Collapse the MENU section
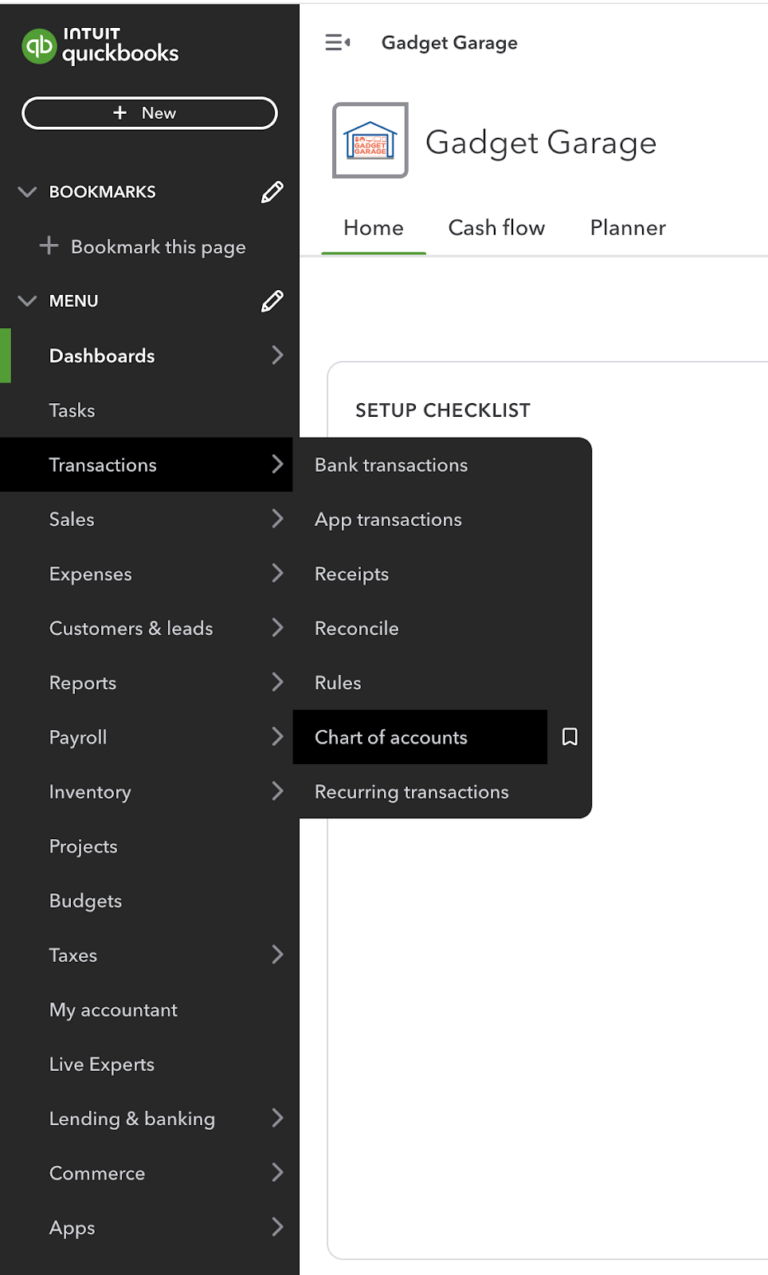 27,300
